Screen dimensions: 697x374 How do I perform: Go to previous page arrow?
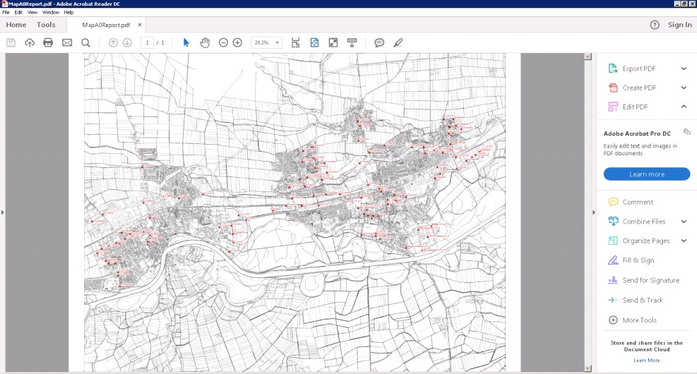(x=113, y=43)
